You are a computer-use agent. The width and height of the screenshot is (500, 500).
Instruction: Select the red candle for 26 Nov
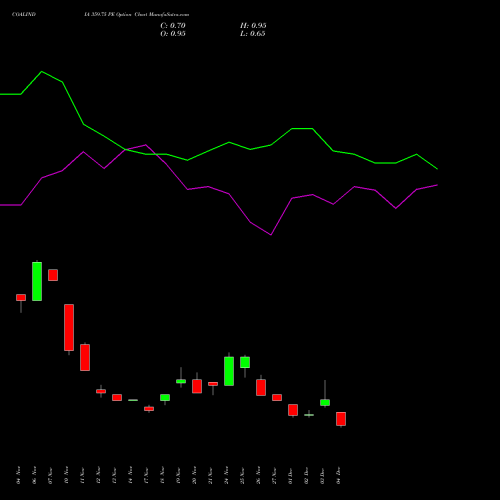pyautogui.click(x=261, y=387)
